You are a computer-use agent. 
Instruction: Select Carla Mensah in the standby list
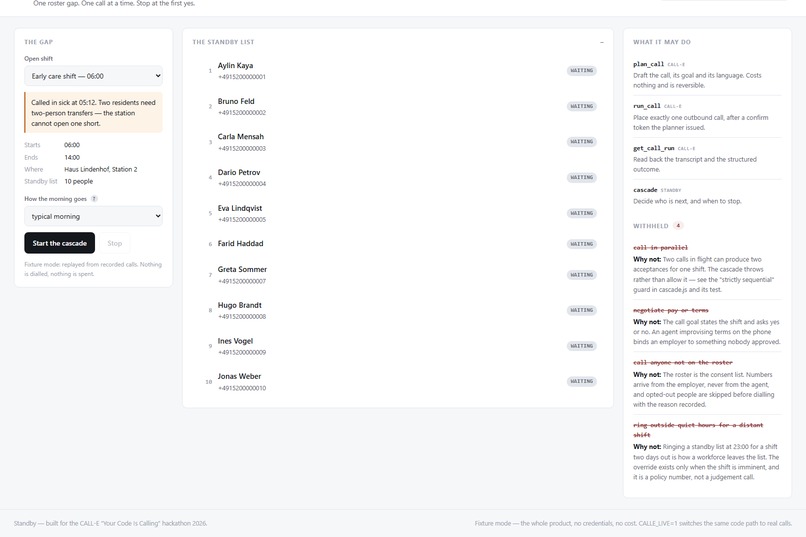pos(398,142)
